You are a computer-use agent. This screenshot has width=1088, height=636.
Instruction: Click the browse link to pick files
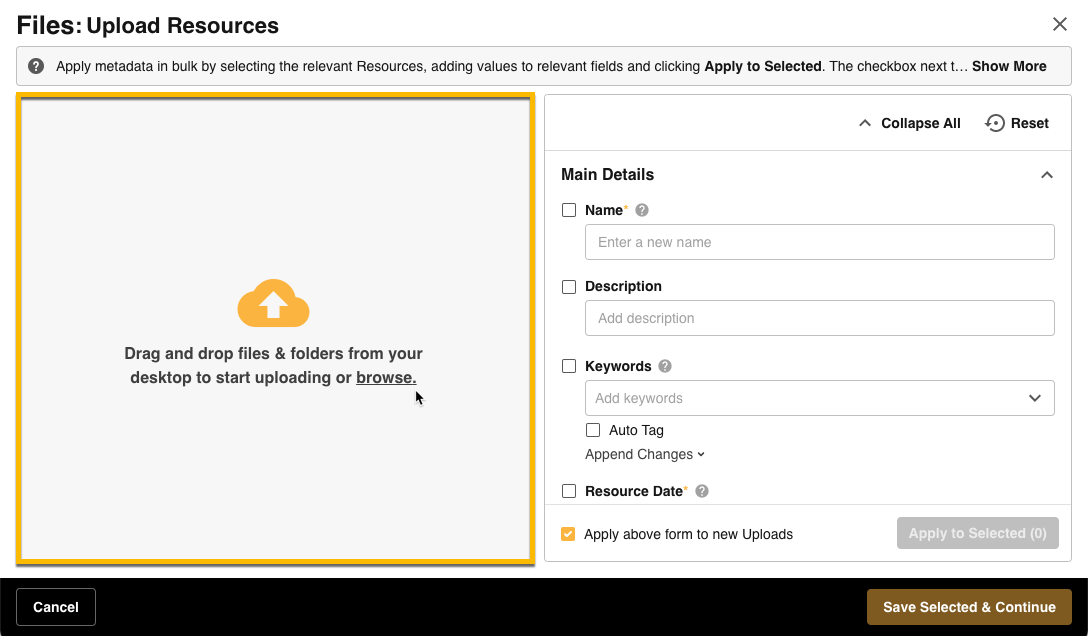tap(386, 377)
